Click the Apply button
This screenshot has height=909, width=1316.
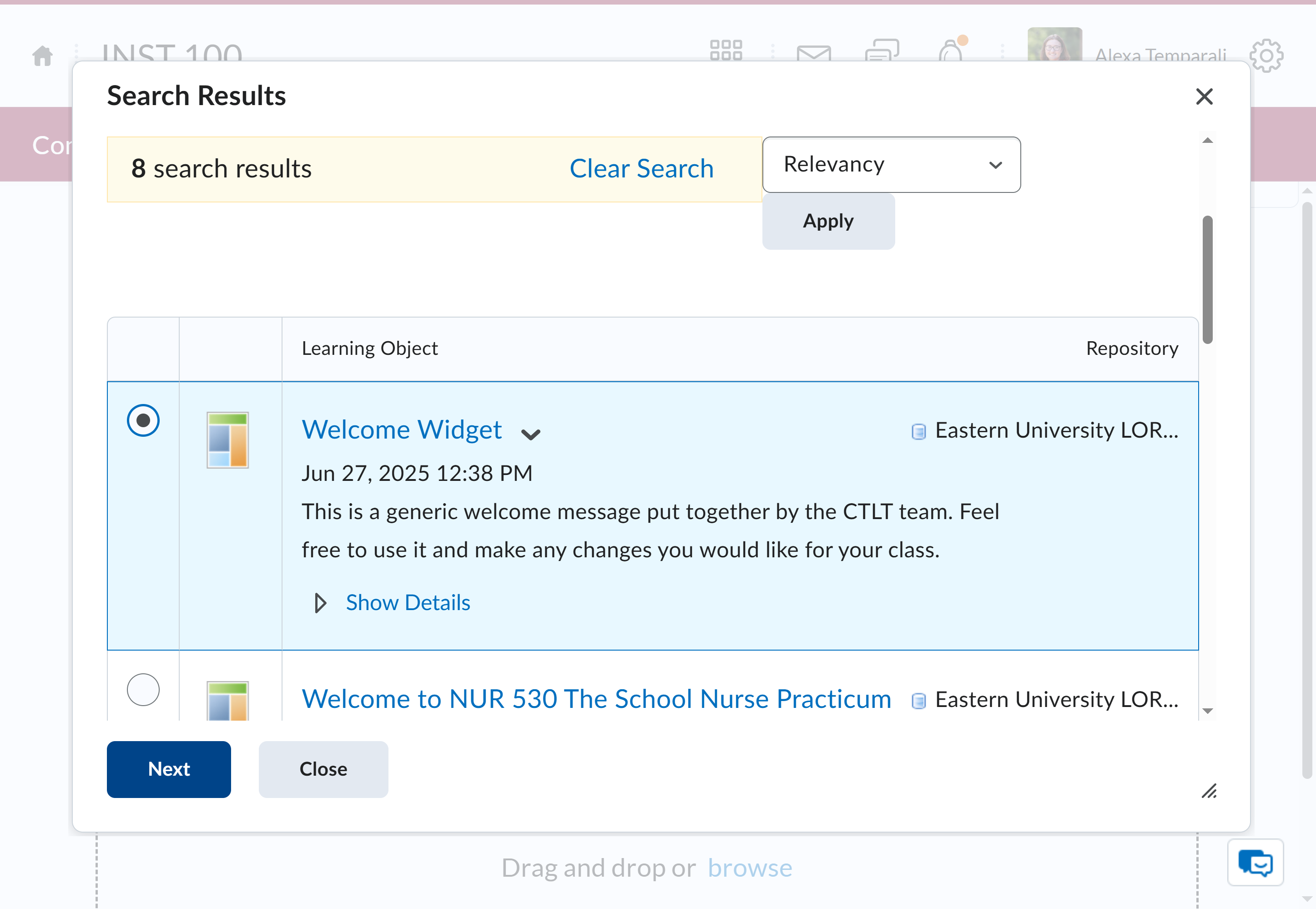[828, 221]
